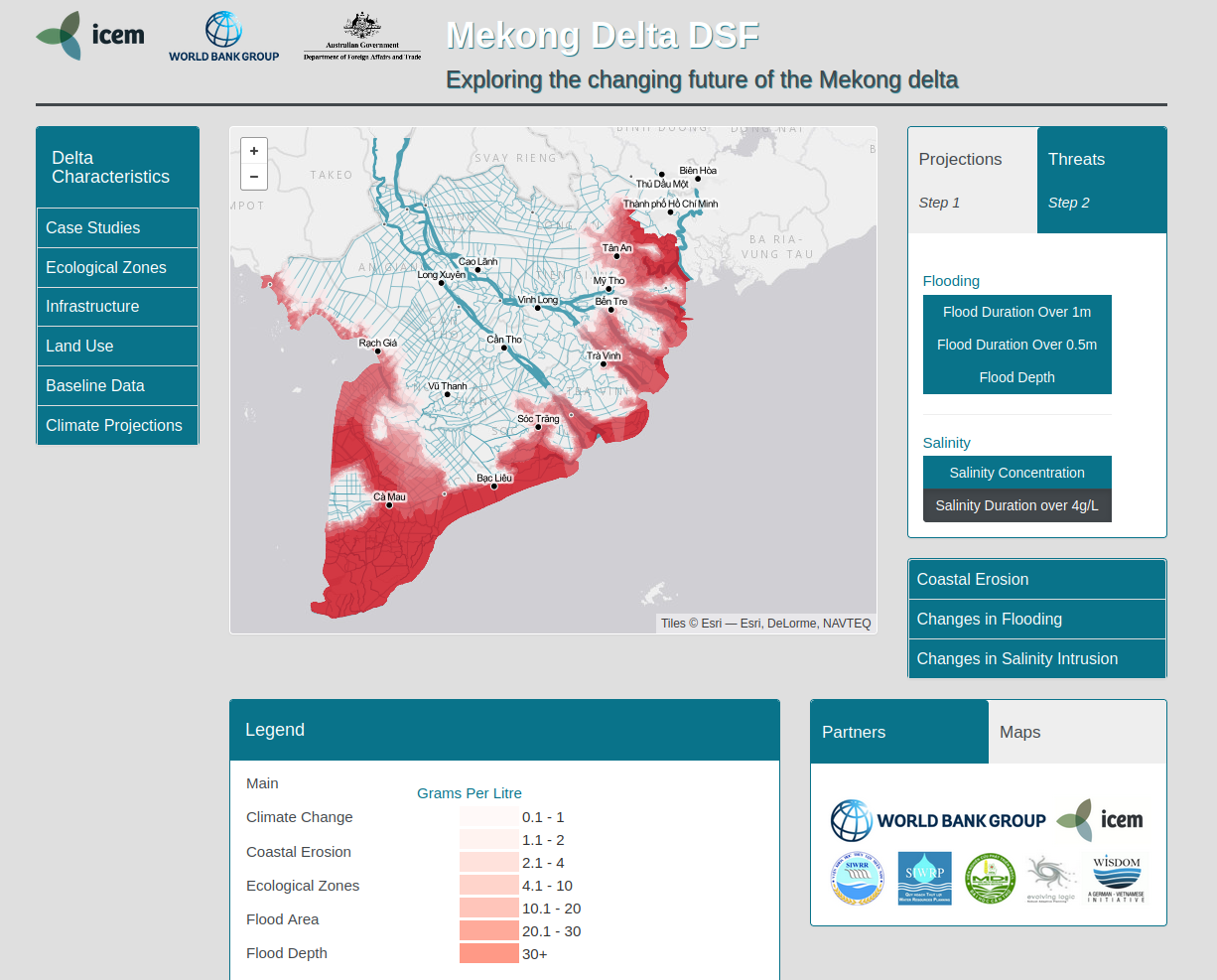Image resolution: width=1217 pixels, height=980 pixels.
Task: Toggle Flood Duration Over 1m layer
Action: (1016, 312)
